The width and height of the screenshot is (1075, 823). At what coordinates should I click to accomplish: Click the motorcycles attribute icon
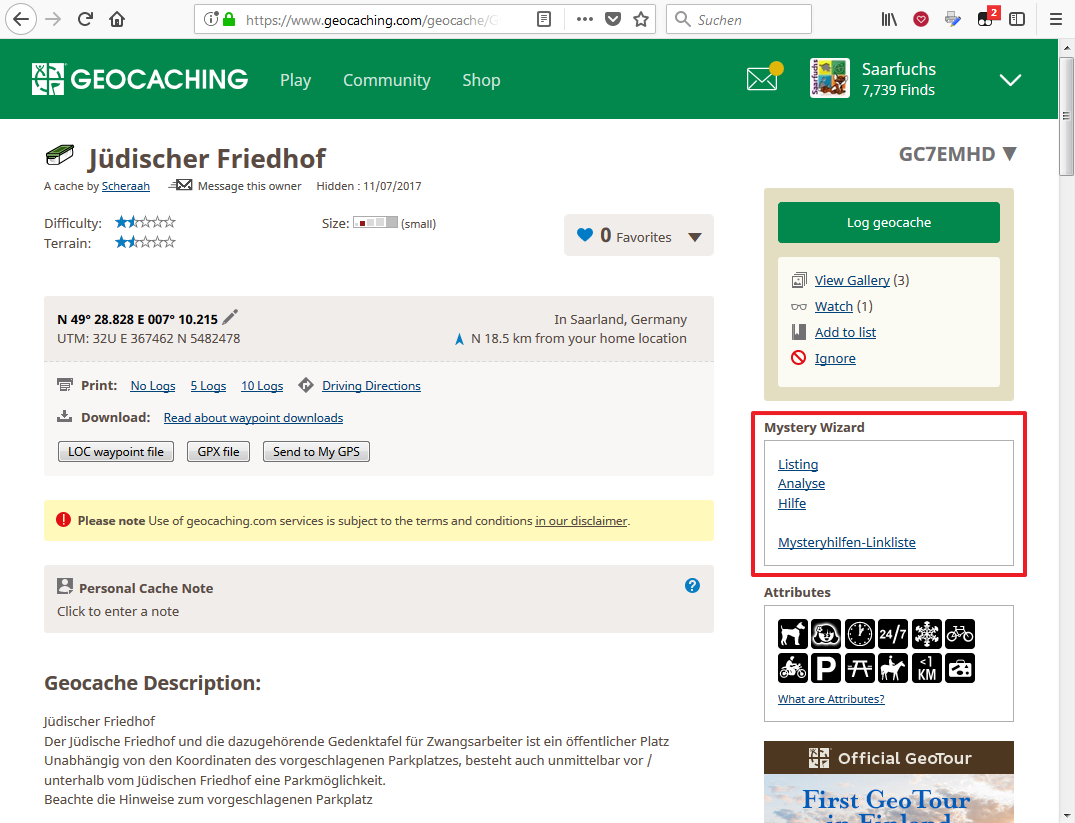pos(793,668)
